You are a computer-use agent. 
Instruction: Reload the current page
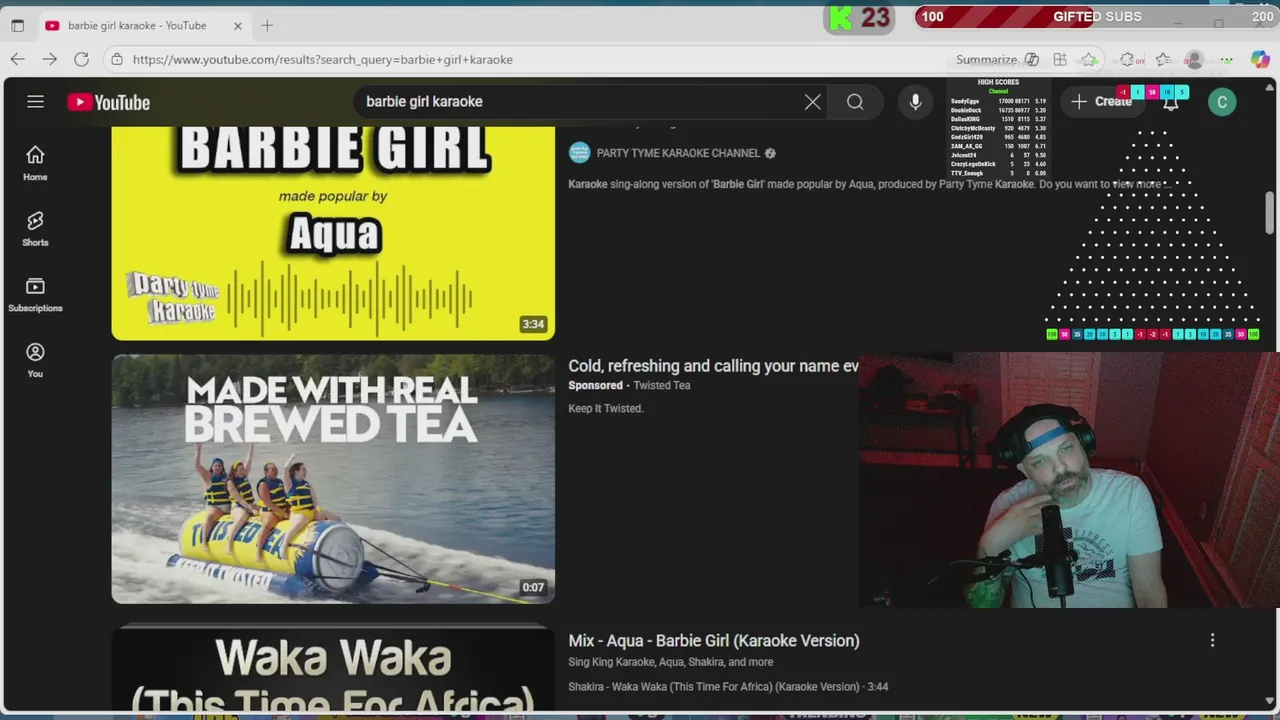81,59
